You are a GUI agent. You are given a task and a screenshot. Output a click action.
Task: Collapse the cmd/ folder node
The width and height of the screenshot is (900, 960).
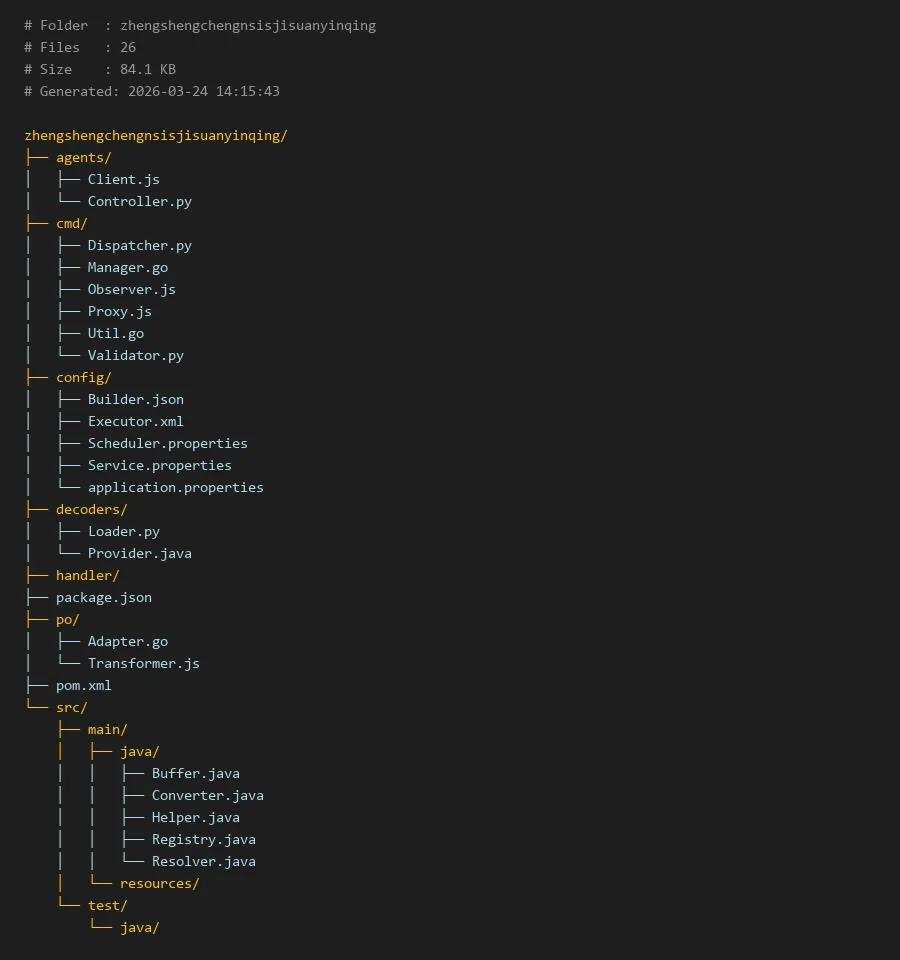click(x=71, y=223)
